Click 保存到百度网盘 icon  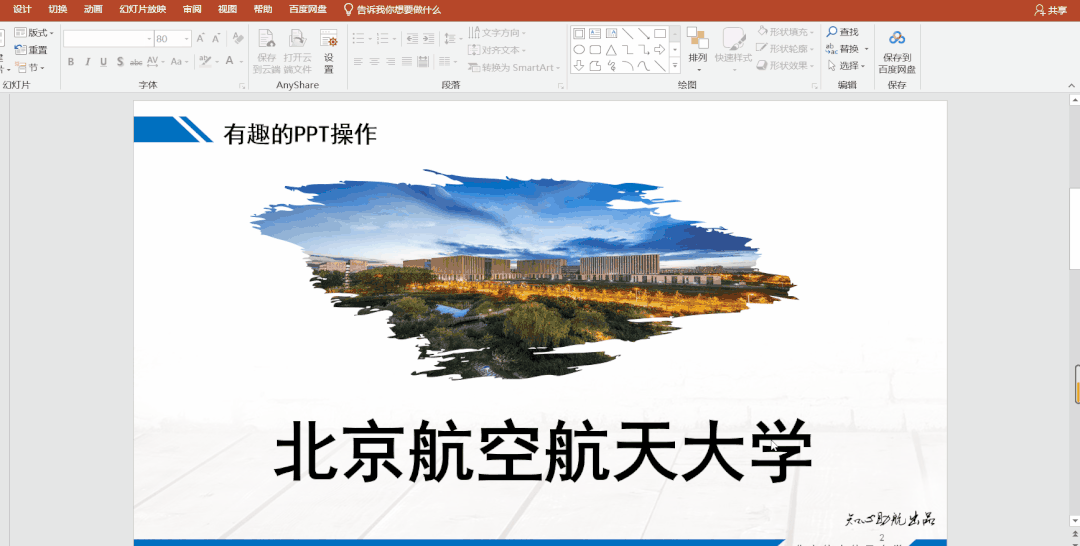[897, 51]
